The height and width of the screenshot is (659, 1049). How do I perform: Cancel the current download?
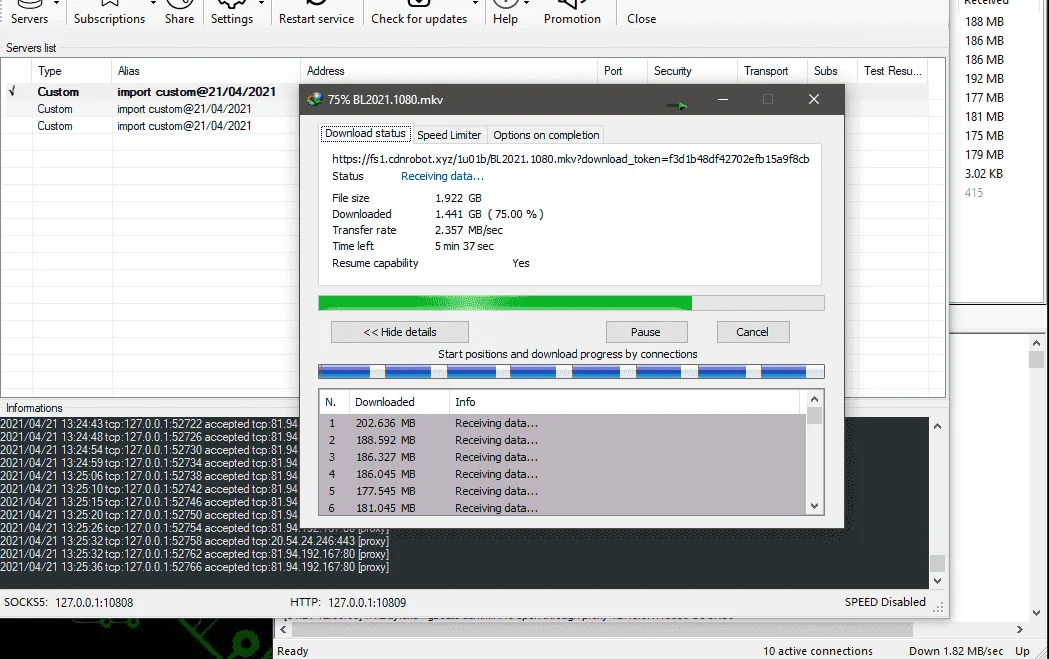click(x=753, y=332)
